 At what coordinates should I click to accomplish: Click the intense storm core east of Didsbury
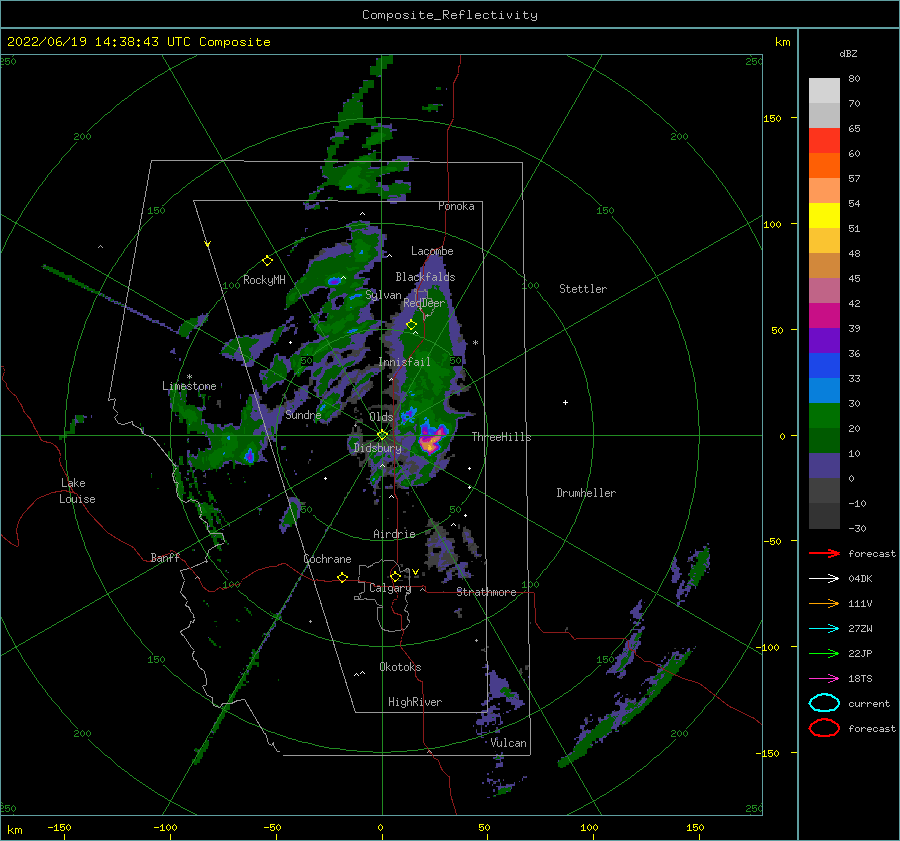433,439
